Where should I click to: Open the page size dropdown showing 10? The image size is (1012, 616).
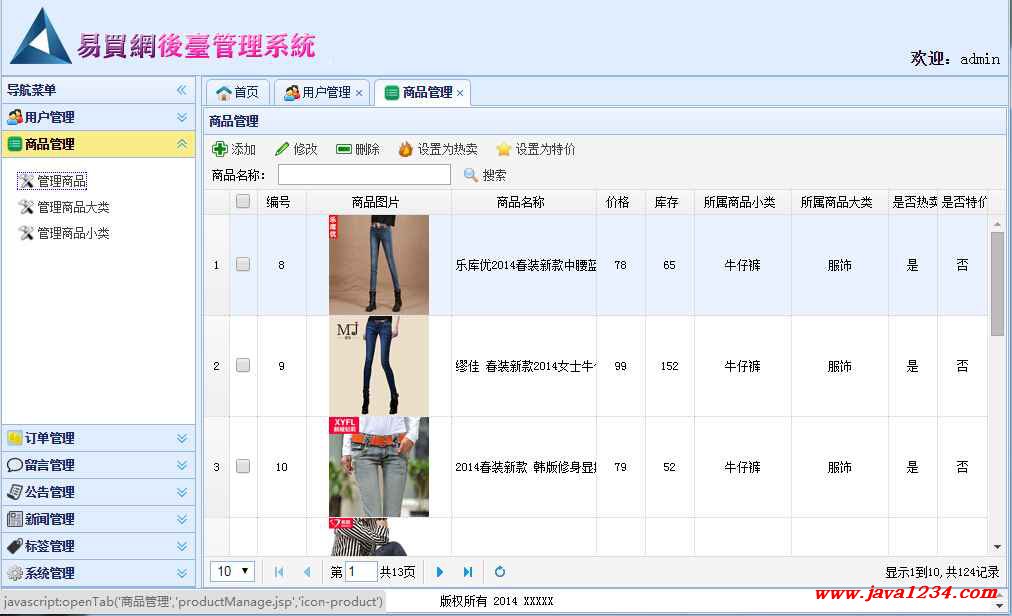pos(232,572)
